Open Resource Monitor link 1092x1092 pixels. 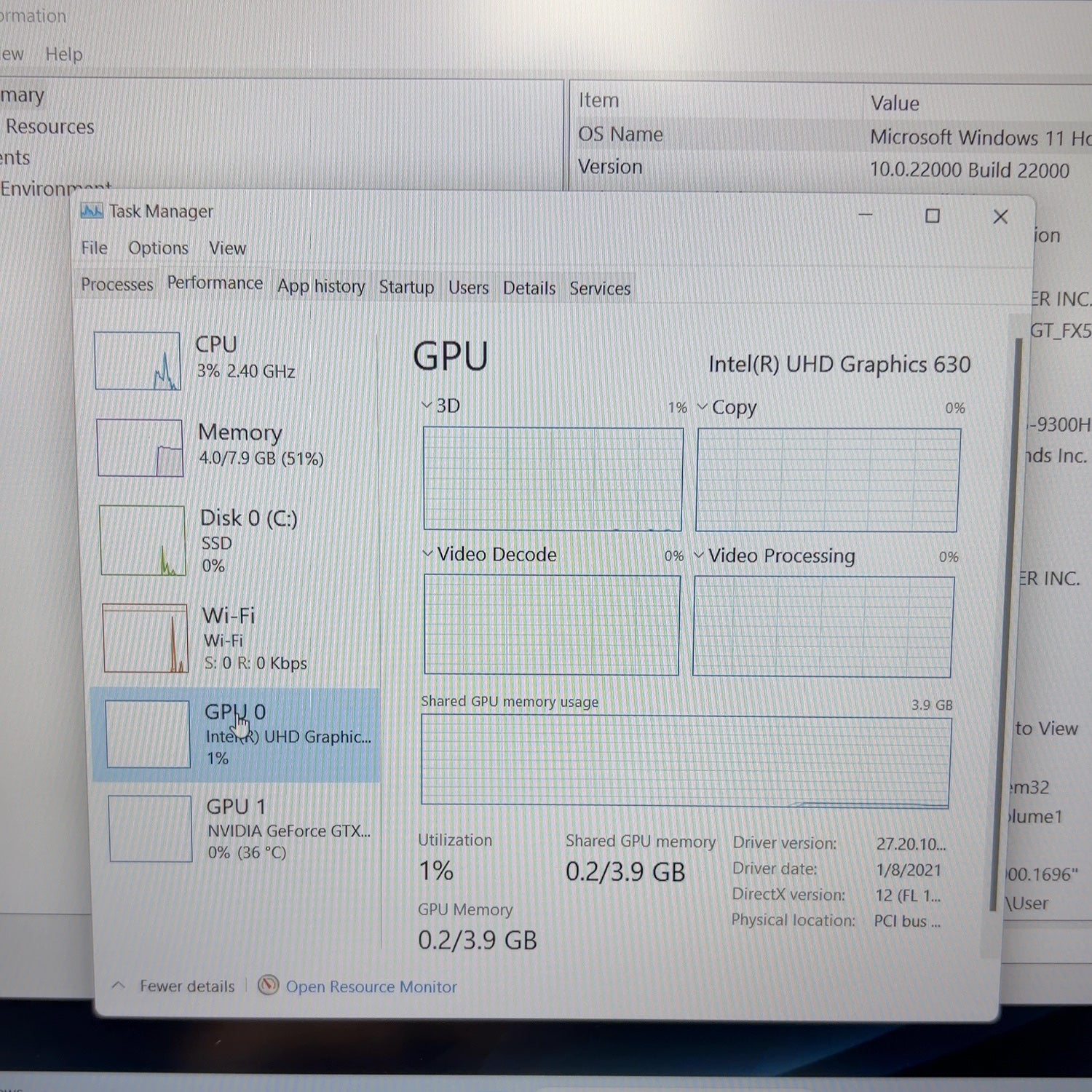coord(371,986)
